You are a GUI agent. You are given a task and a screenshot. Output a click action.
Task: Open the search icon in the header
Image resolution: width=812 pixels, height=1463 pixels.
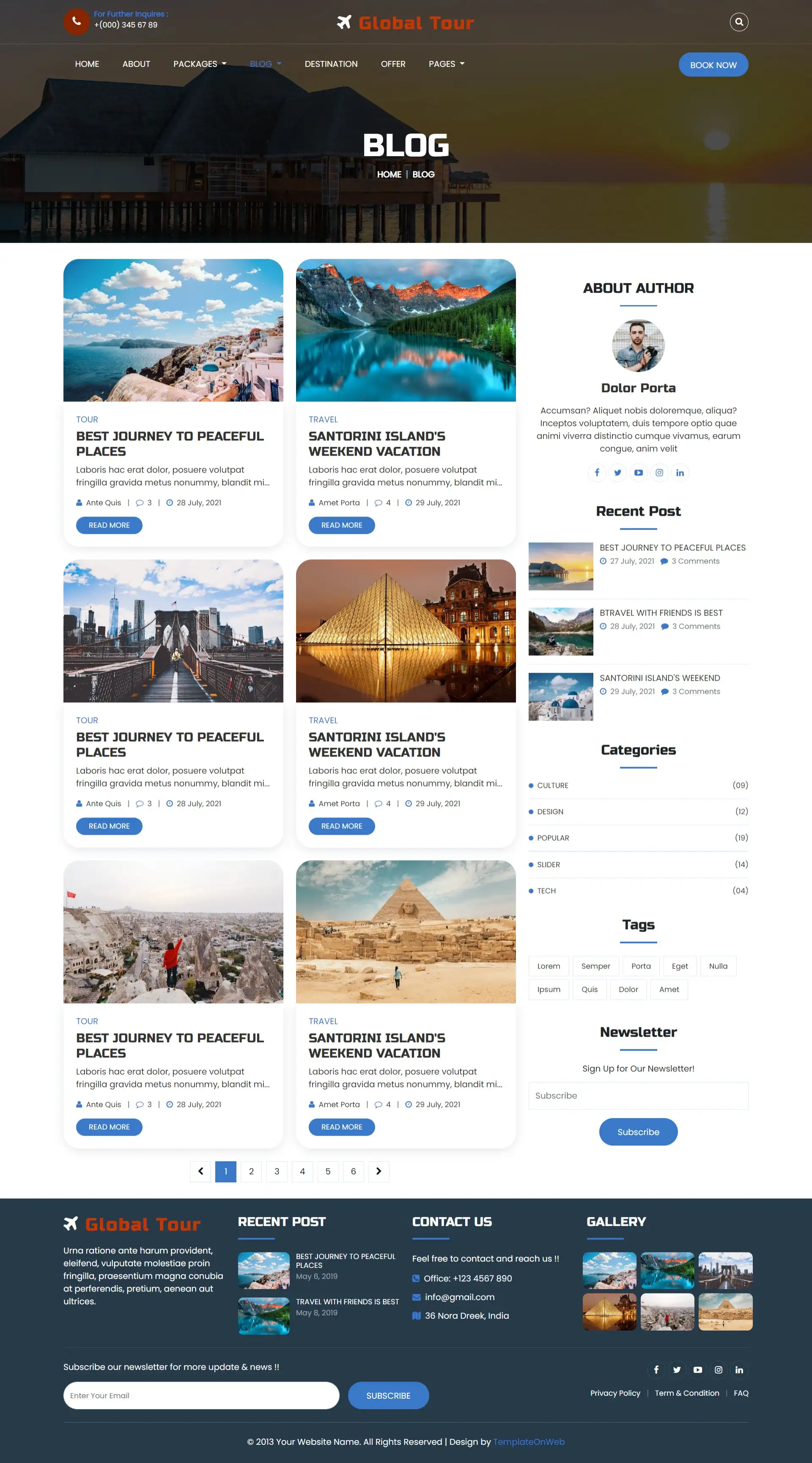pos(739,22)
